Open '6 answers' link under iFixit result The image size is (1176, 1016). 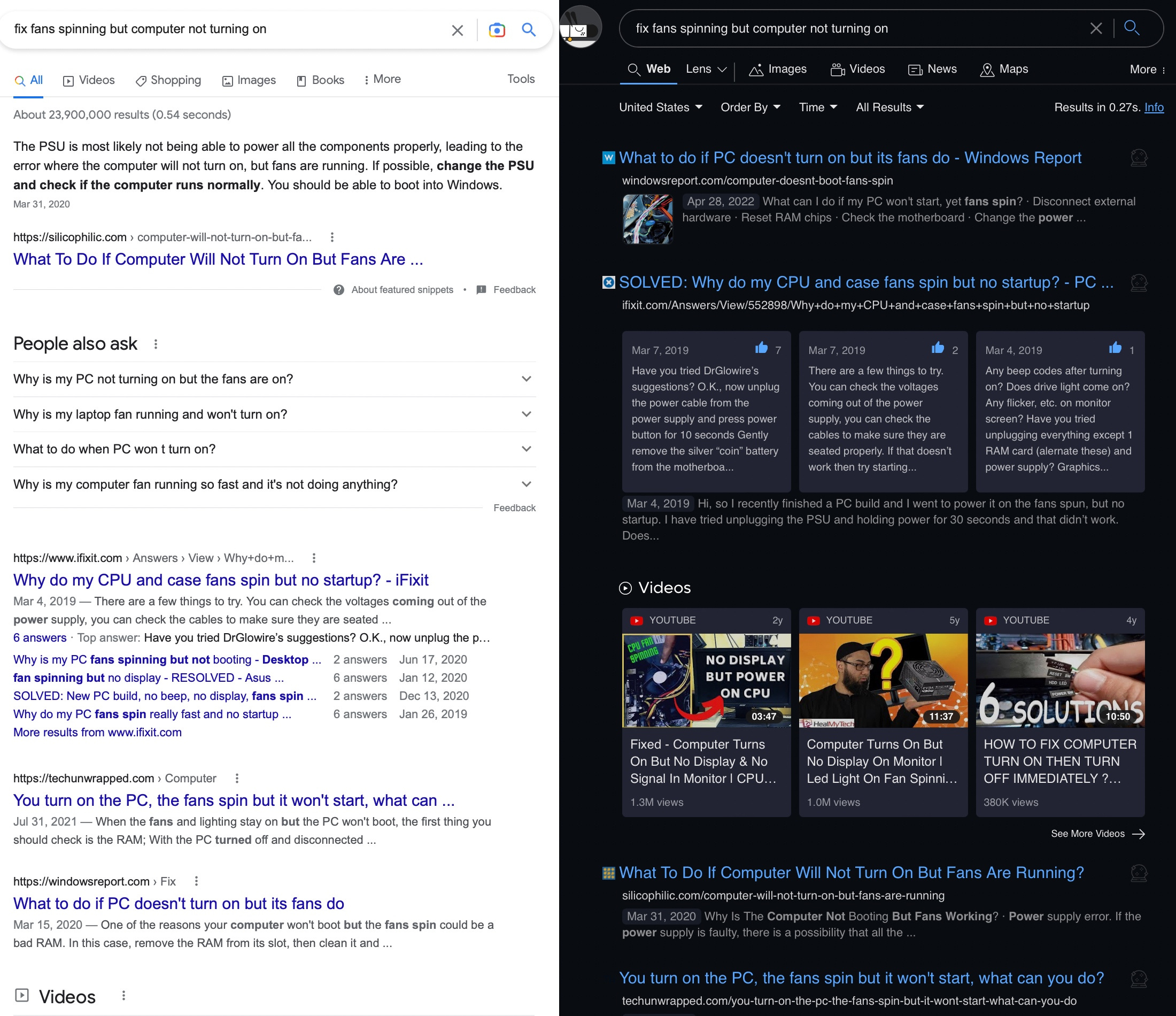coord(40,638)
